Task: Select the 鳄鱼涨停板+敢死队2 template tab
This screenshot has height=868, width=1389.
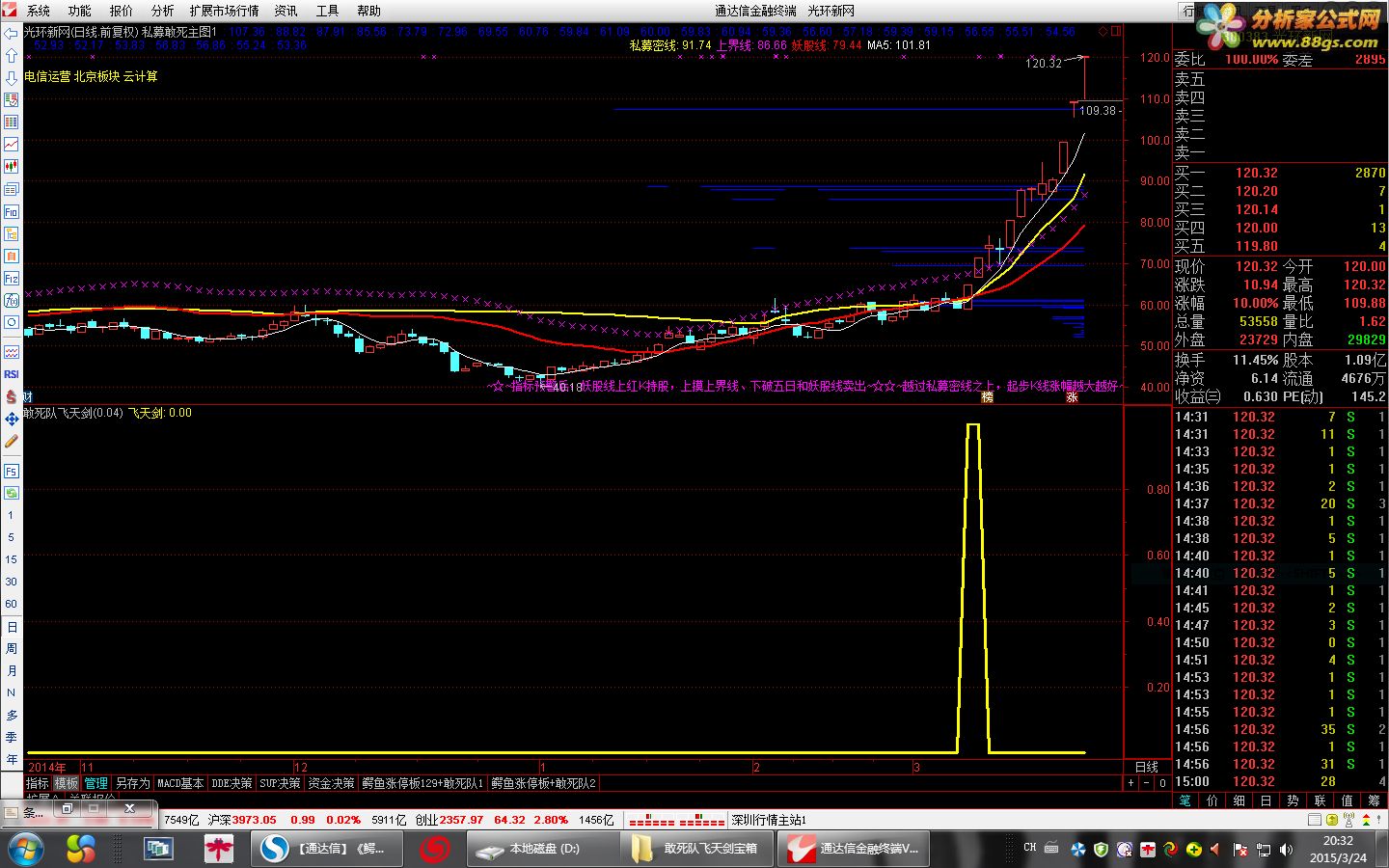Action: [x=544, y=784]
